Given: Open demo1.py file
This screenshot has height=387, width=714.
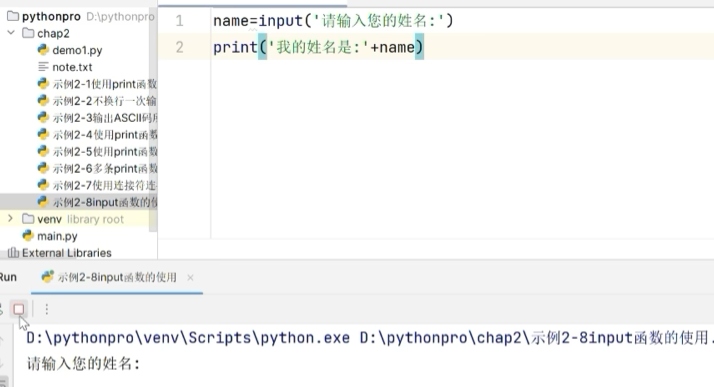Looking at the screenshot, I should (x=77, y=50).
